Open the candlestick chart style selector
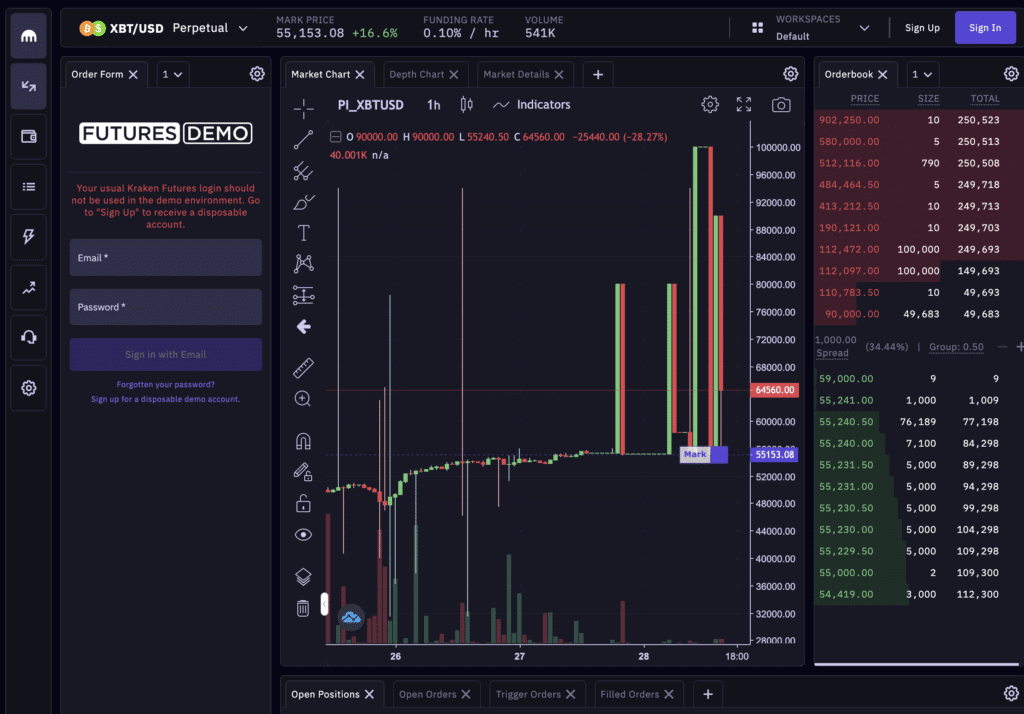Screen dimensions: 1024x714 pyautogui.click(x=466, y=105)
